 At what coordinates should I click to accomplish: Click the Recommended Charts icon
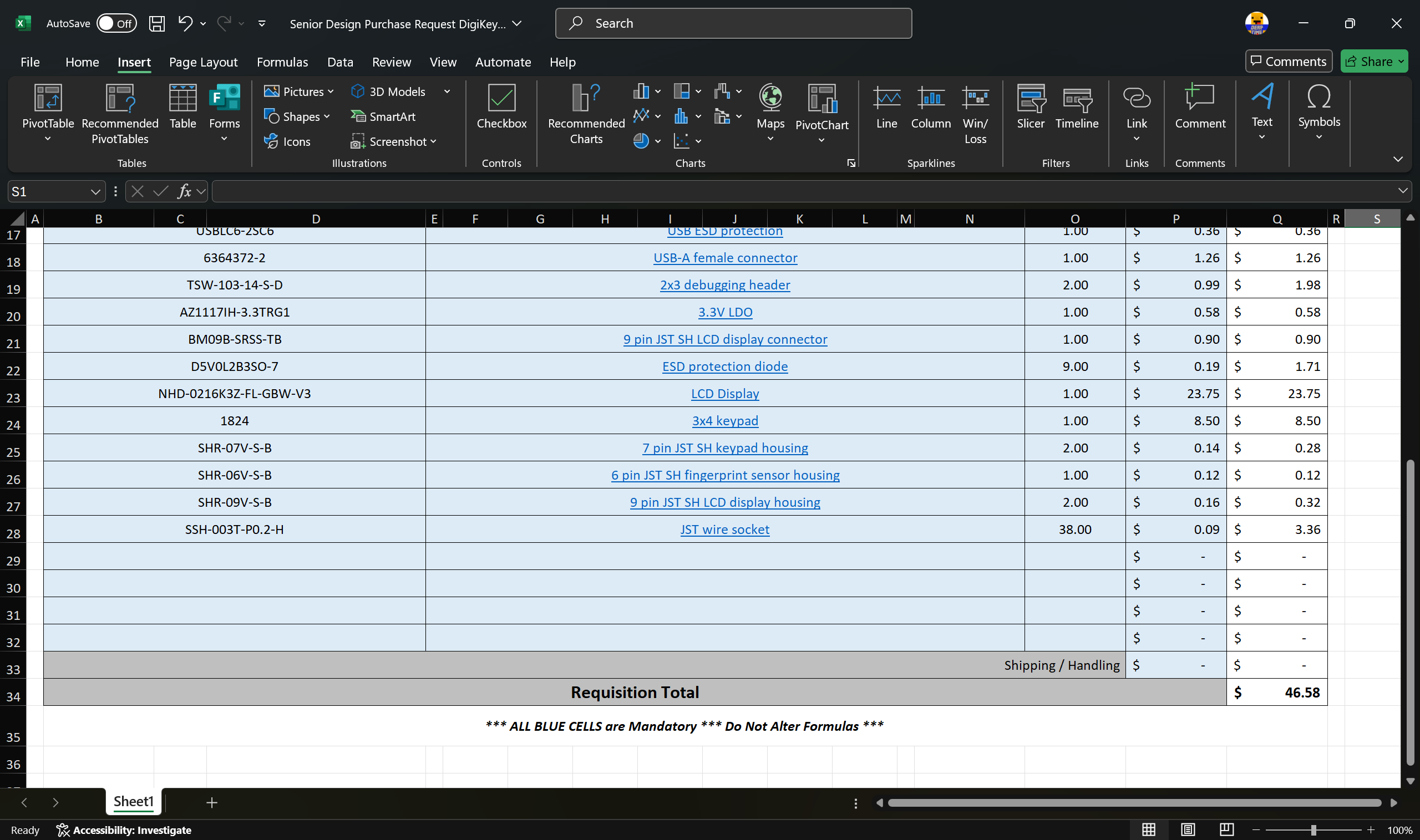point(585,99)
